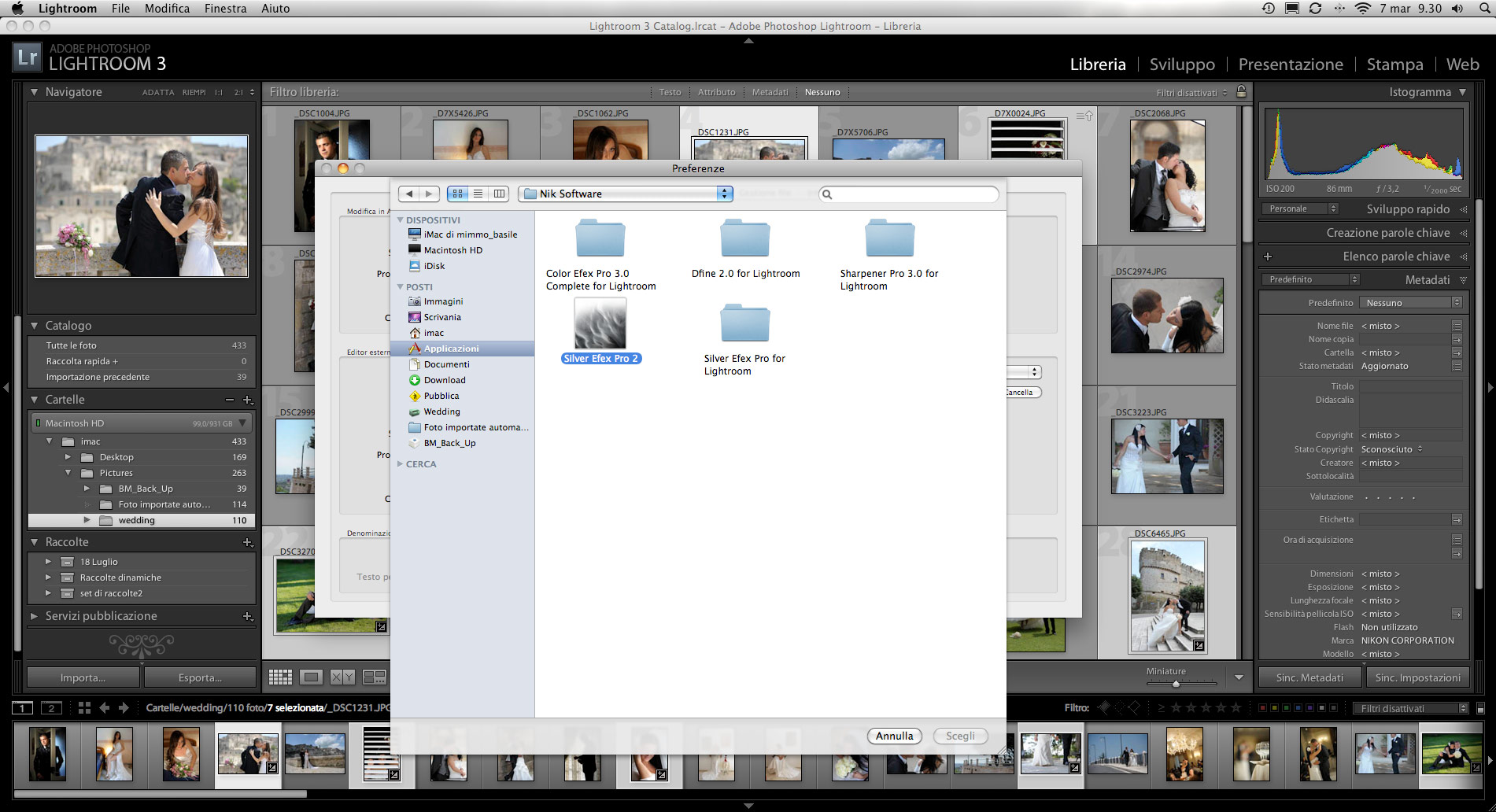This screenshot has height=812, width=1496.
Task: Click the dialog Back navigation arrow
Action: (408, 194)
